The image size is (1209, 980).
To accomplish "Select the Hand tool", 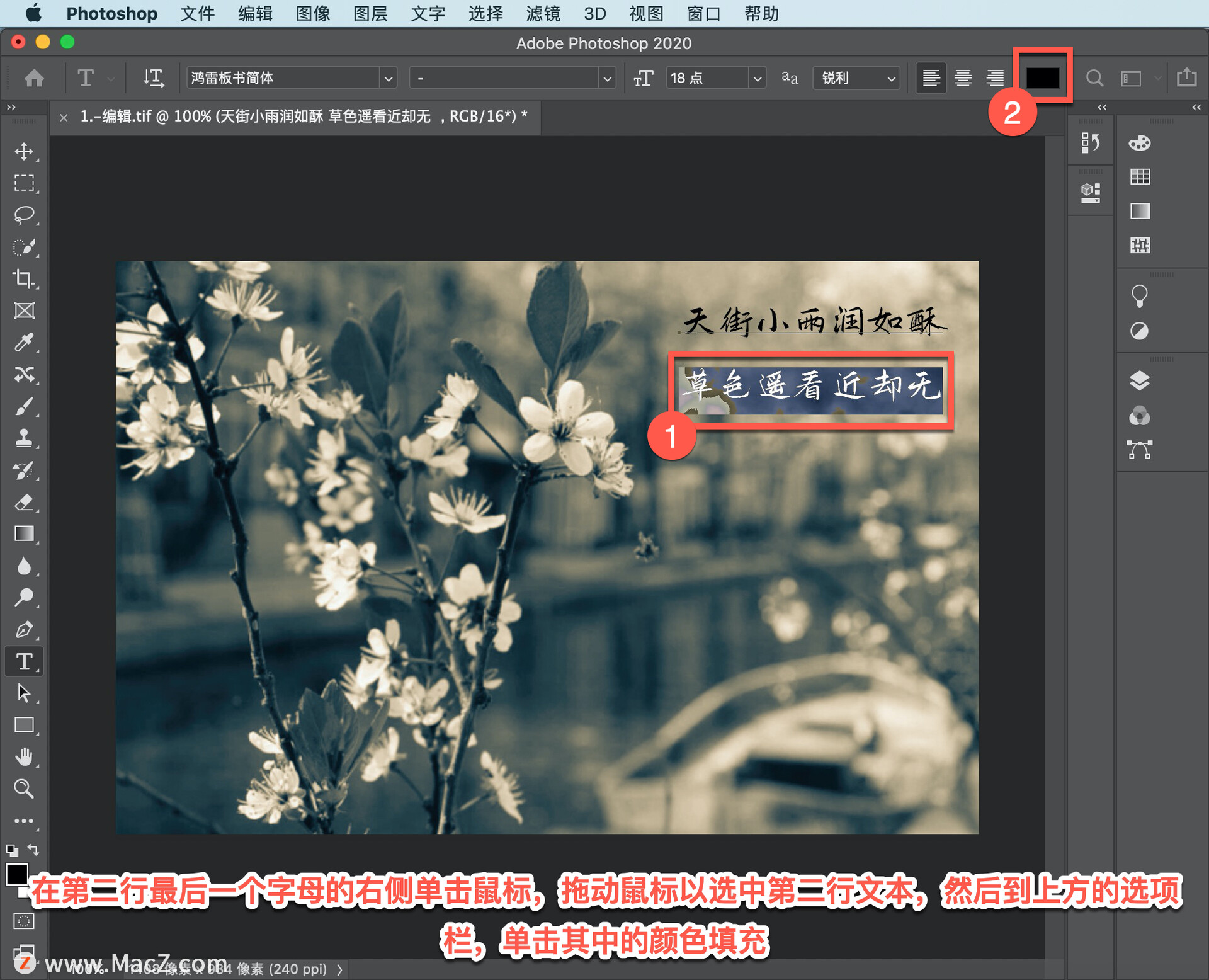I will 24,756.
